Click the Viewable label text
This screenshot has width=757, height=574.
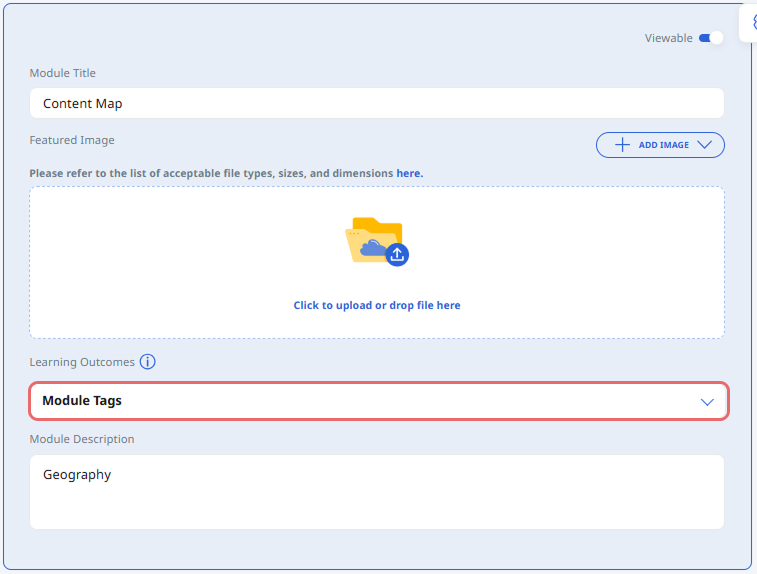[668, 38]
